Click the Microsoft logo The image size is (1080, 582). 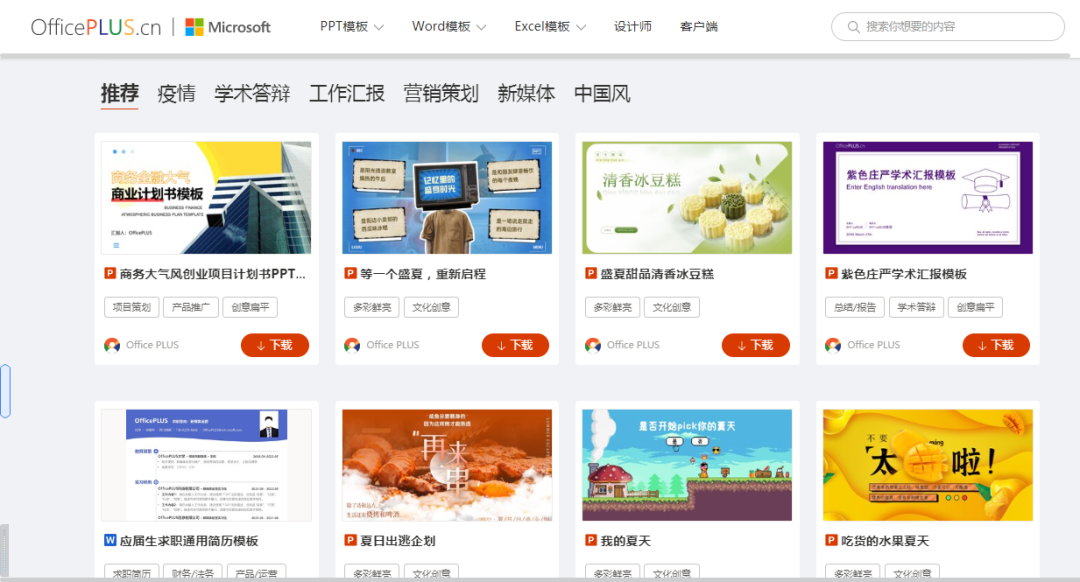228,27
